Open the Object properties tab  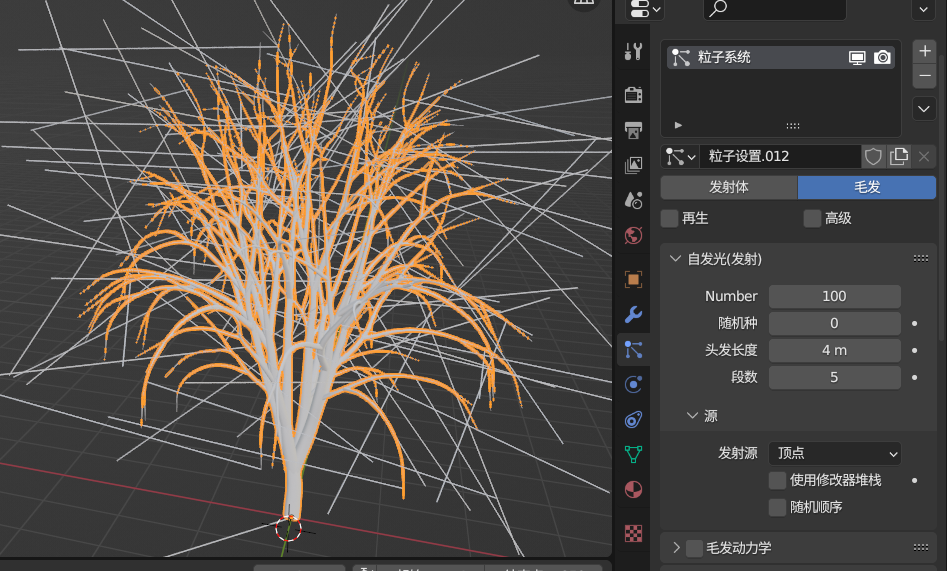click(633, 279)
